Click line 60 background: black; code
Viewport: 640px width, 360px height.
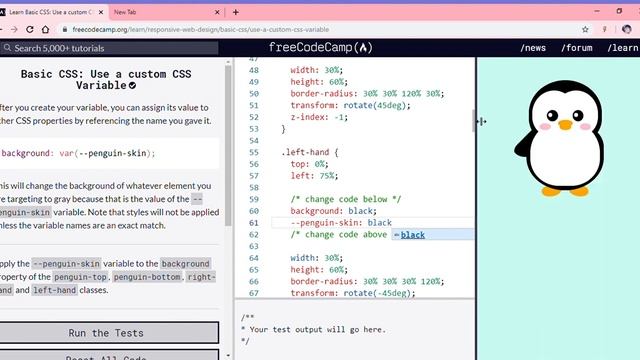333,211
